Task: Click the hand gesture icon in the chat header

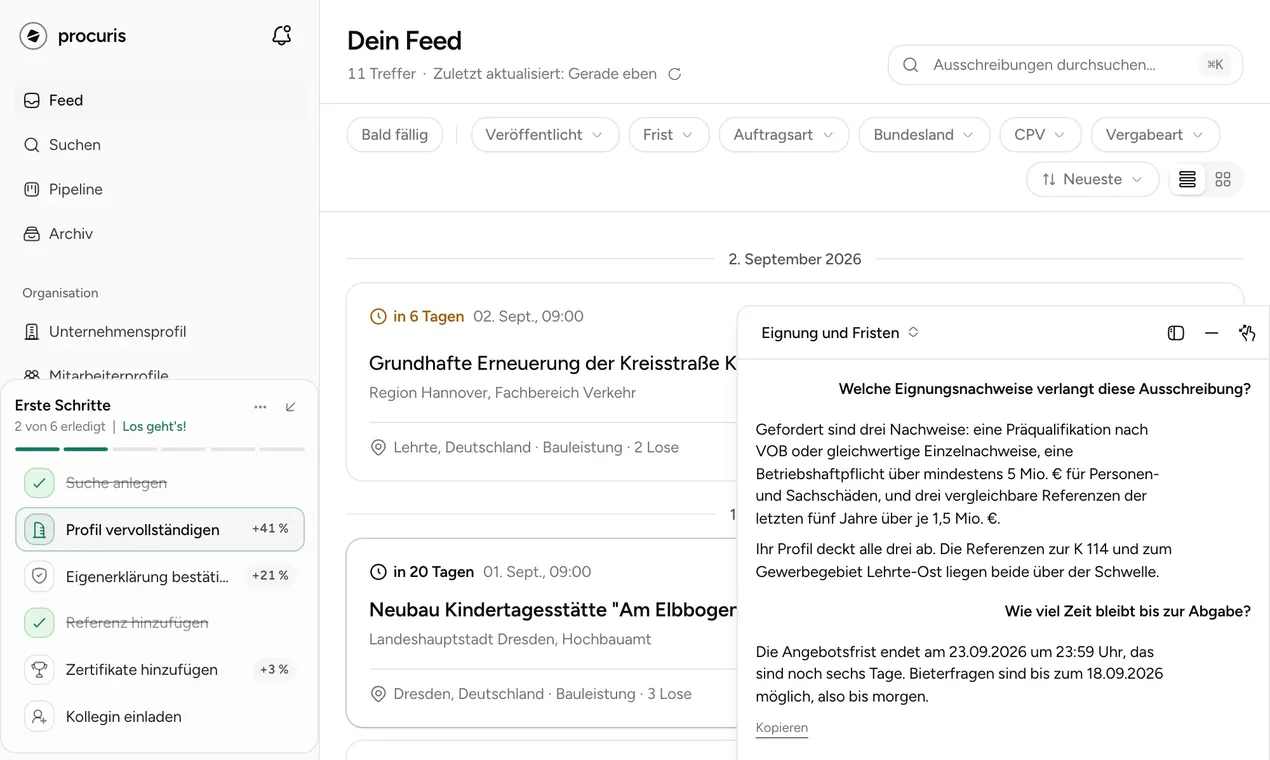Action: [1247, 333]
